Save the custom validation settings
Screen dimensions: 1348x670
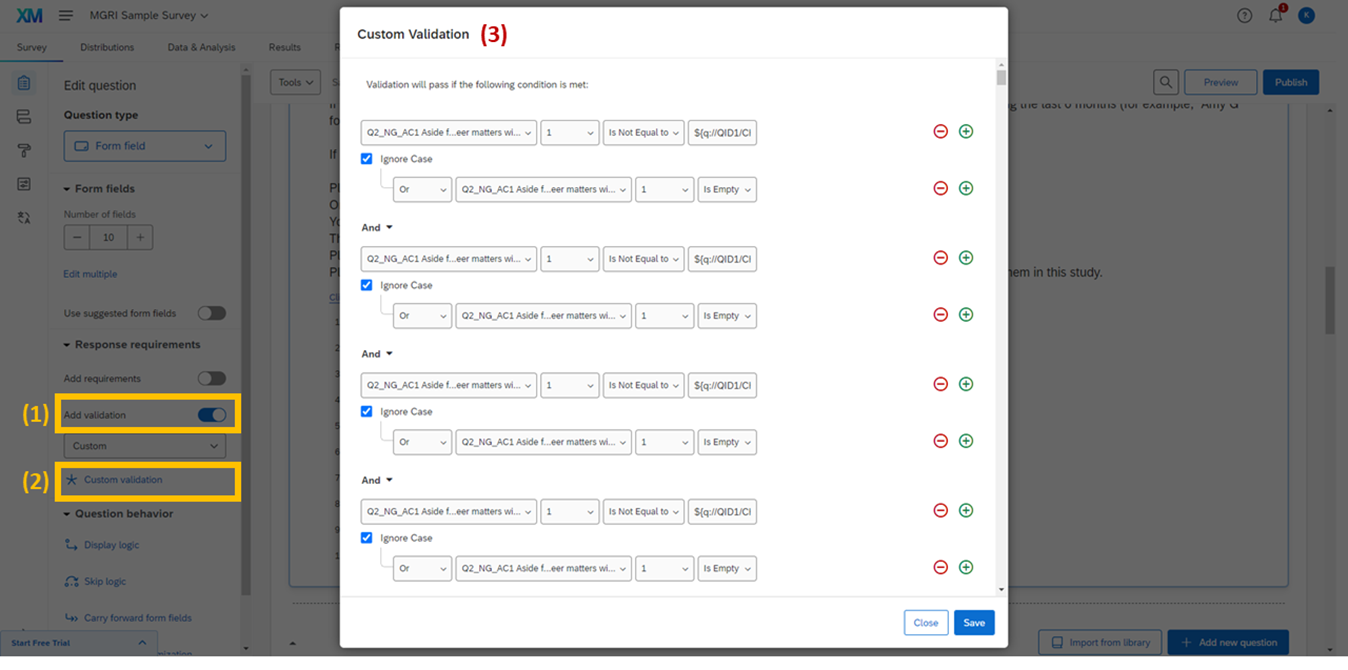point(973,622)
